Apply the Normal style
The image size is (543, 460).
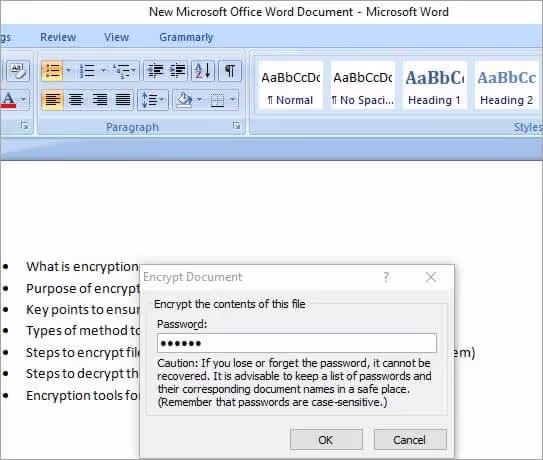290,85
